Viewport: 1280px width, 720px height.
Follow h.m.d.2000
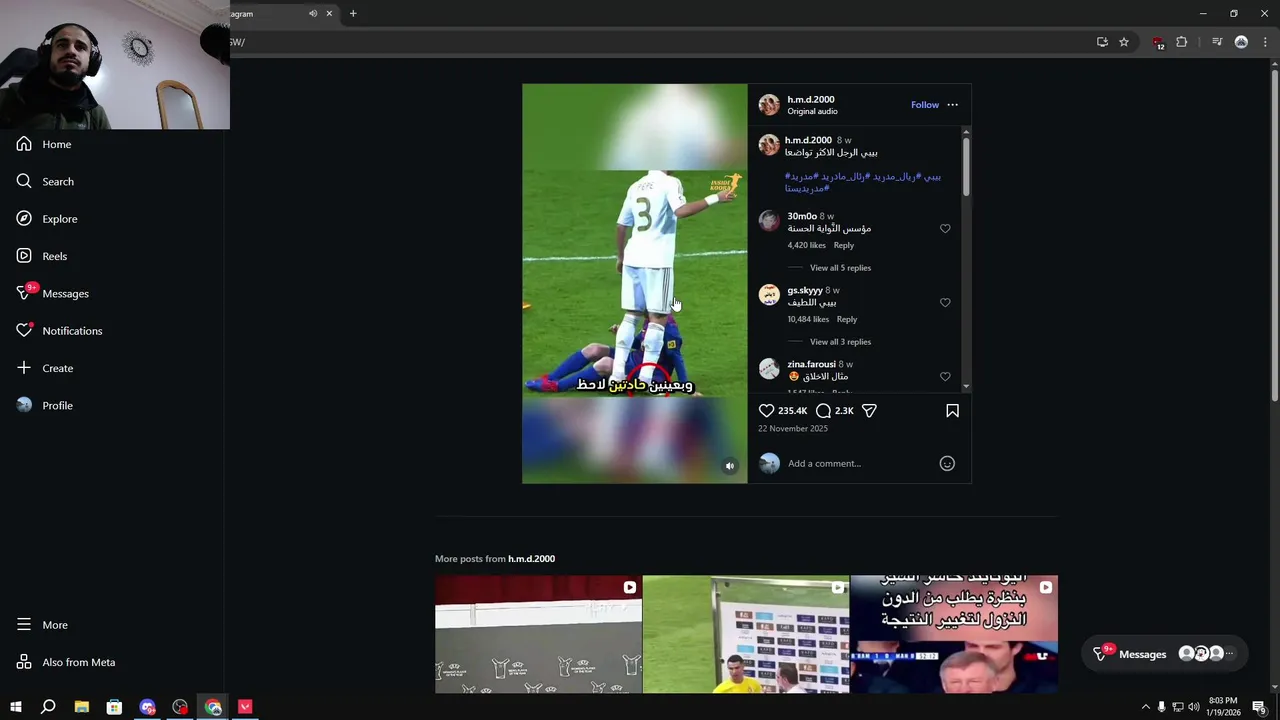pyautogui.click(x=925, y=105)
